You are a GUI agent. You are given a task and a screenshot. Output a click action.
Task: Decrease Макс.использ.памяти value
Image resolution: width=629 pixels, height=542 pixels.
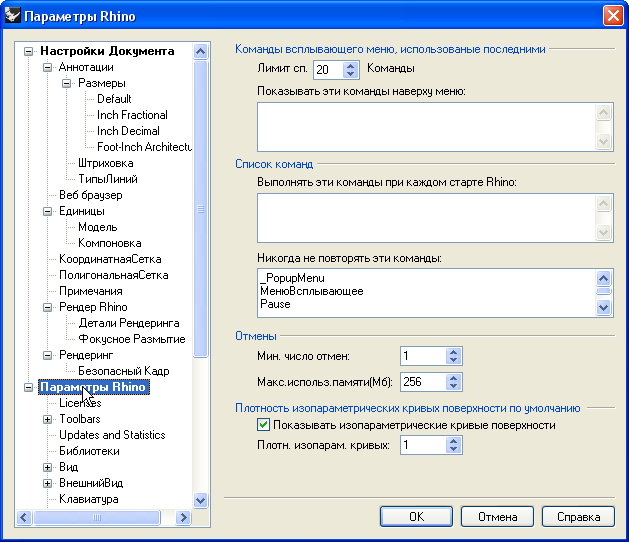point(453,386)
